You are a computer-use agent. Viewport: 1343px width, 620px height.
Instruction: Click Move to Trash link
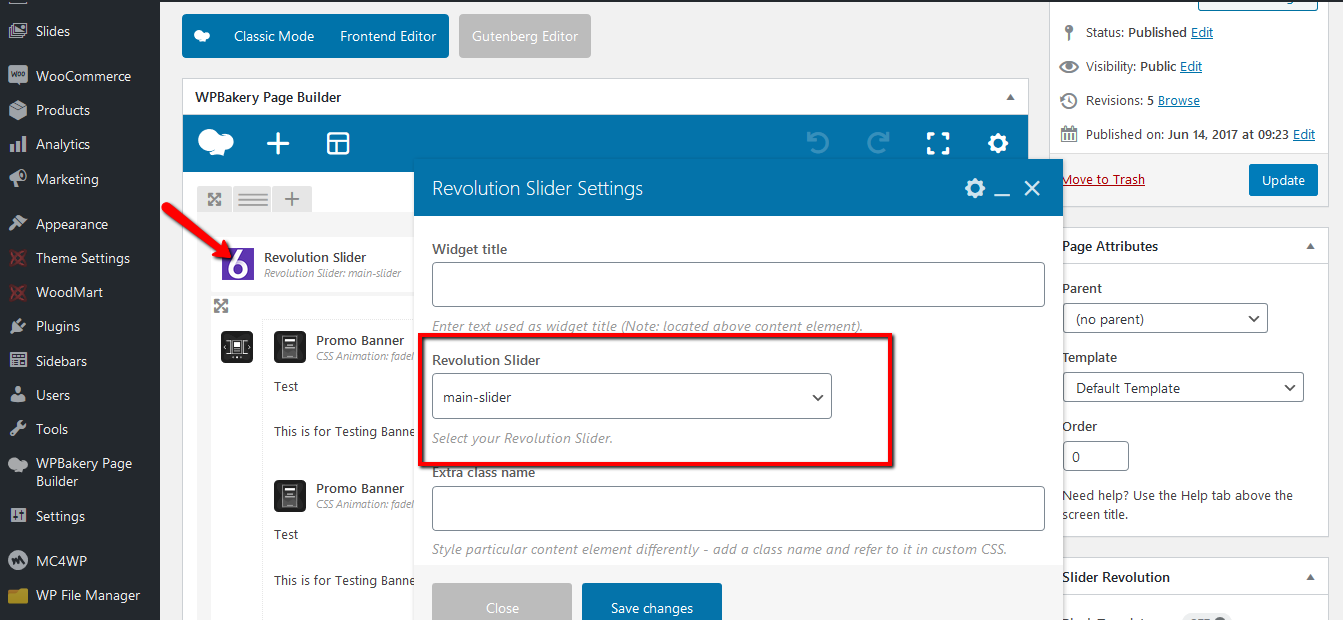tap(1104, 179)
